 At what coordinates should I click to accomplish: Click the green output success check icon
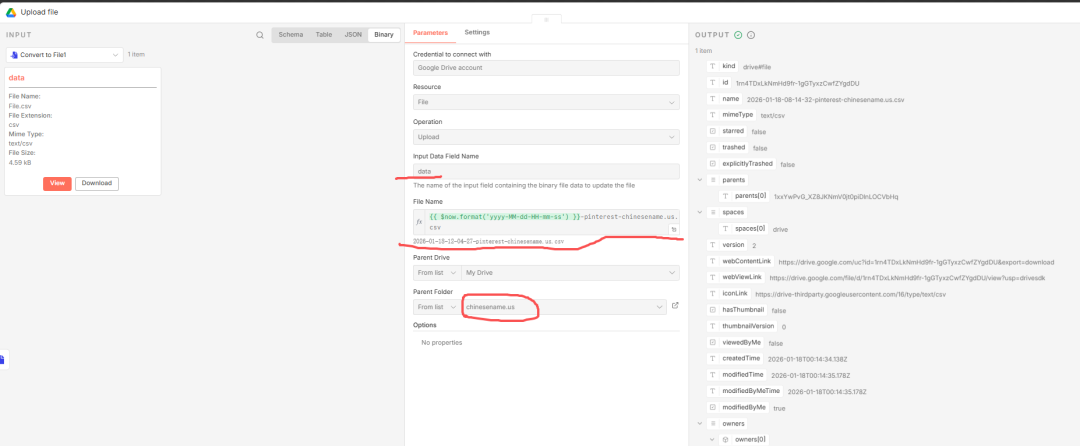[737, 35]
